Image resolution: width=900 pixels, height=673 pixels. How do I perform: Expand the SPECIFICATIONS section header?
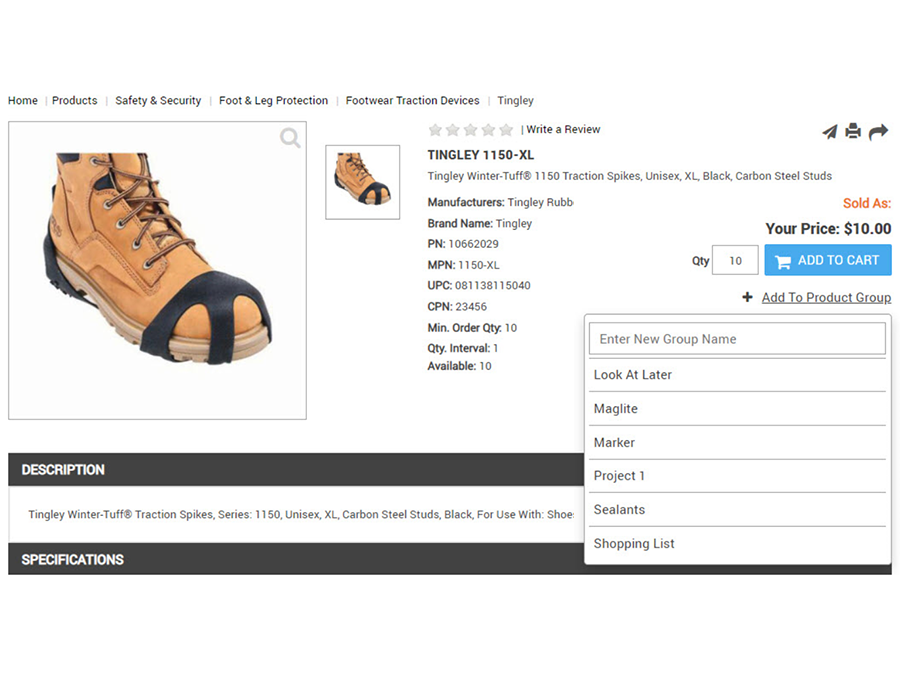point(296,559)
